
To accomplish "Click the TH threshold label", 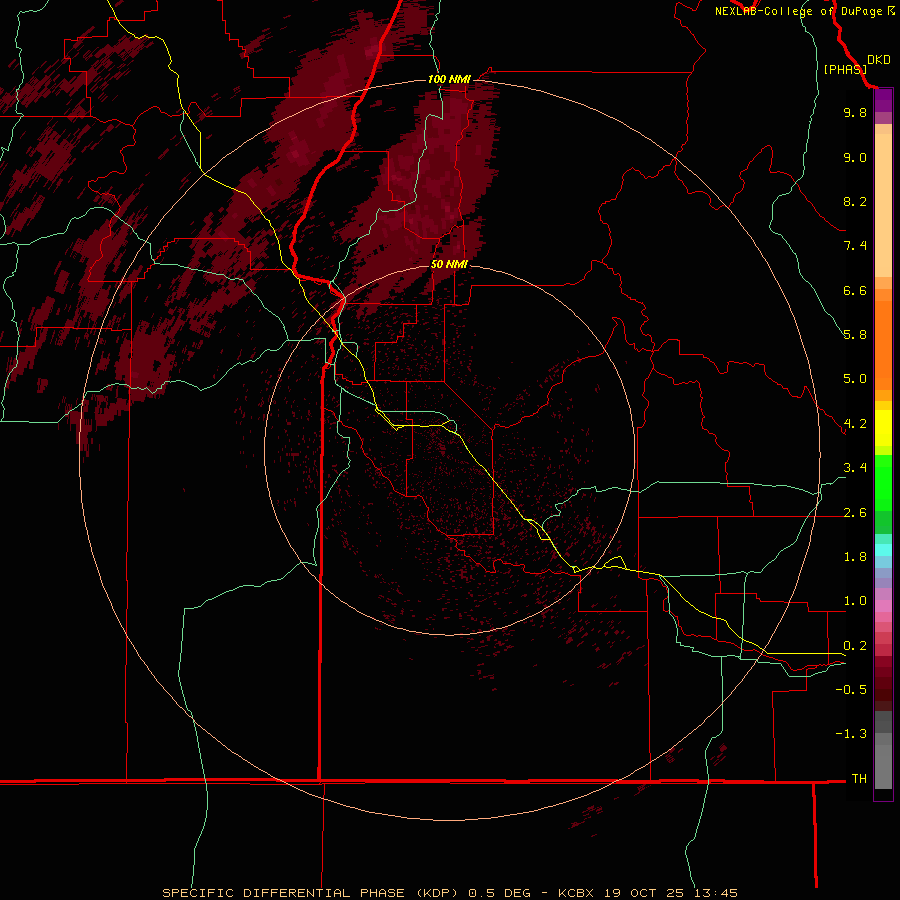I will tap(859, 779).
